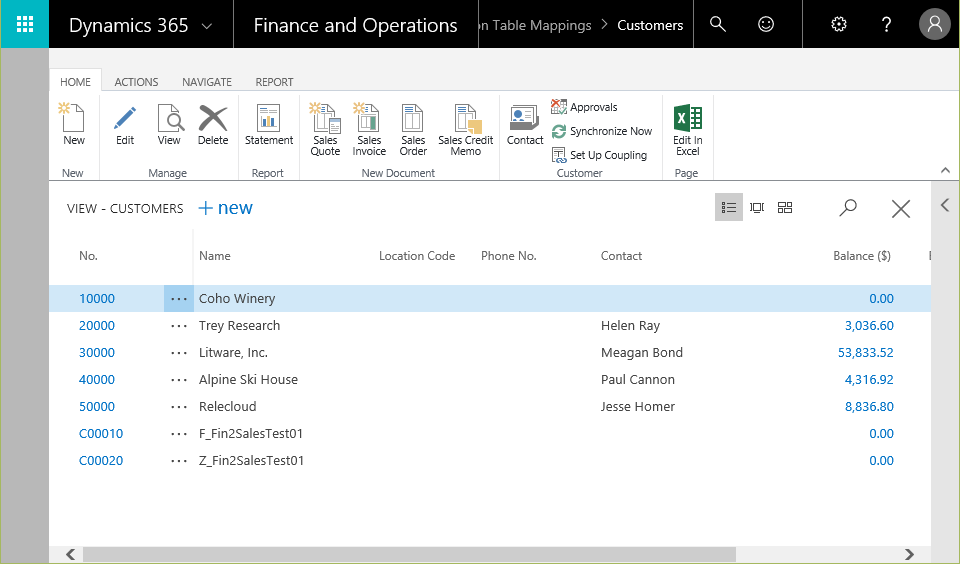The width and height of the screenshot is (960, 564).
Task: Click the Edit pencil icon
Action: tap(125, 124)
